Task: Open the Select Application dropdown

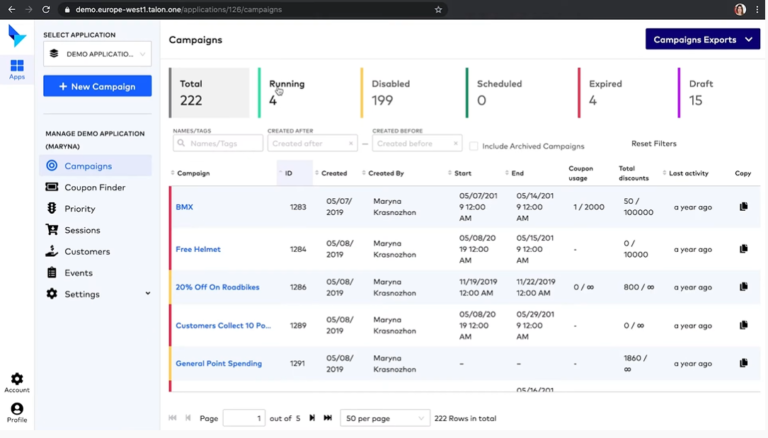Action: (97, 54)
